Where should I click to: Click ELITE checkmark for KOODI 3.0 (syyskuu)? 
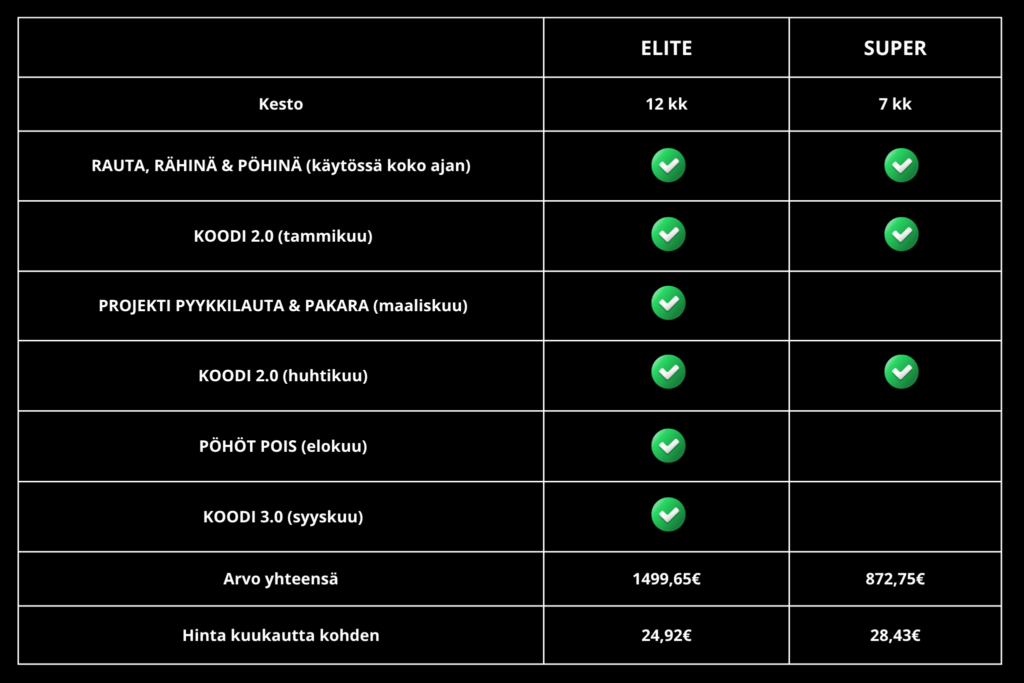668,515
